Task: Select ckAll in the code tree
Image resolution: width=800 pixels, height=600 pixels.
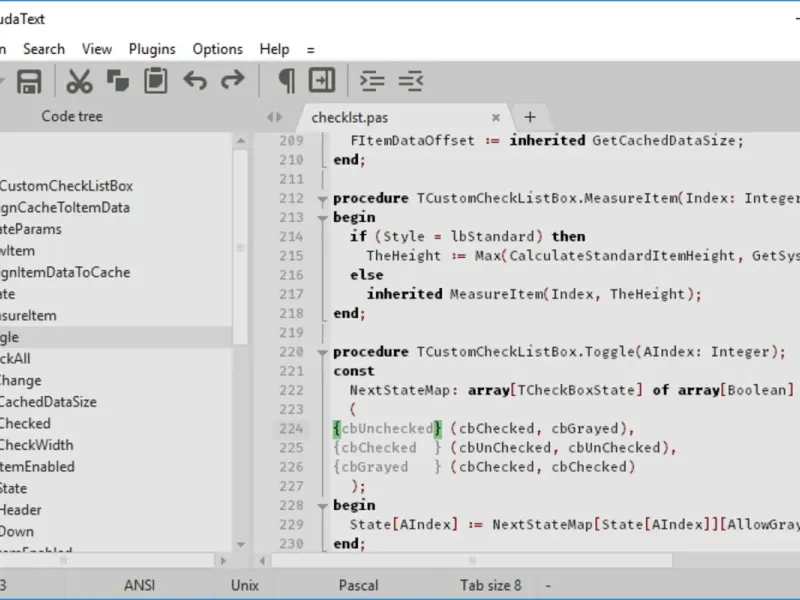Action: pyautogui.click(x=15, y=359)
